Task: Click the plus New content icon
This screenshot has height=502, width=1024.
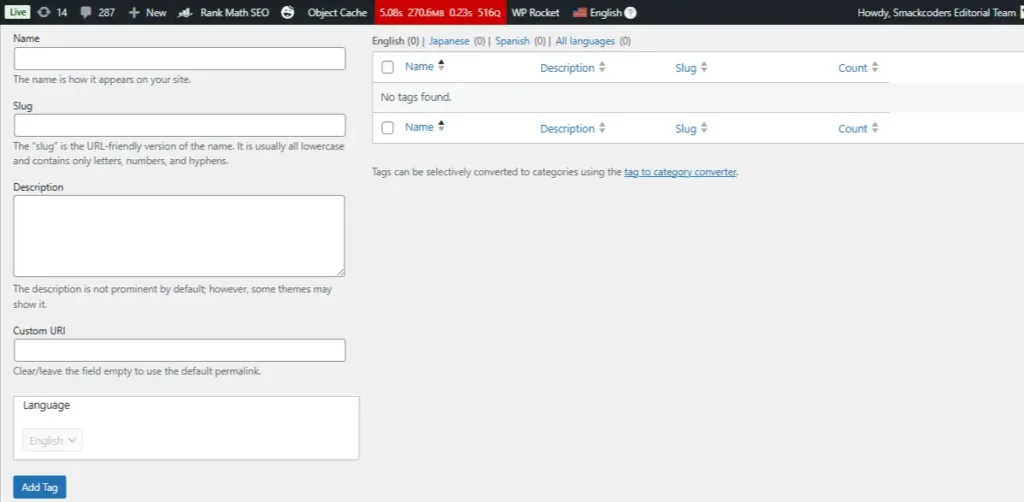Action: (x=134, y=13)
